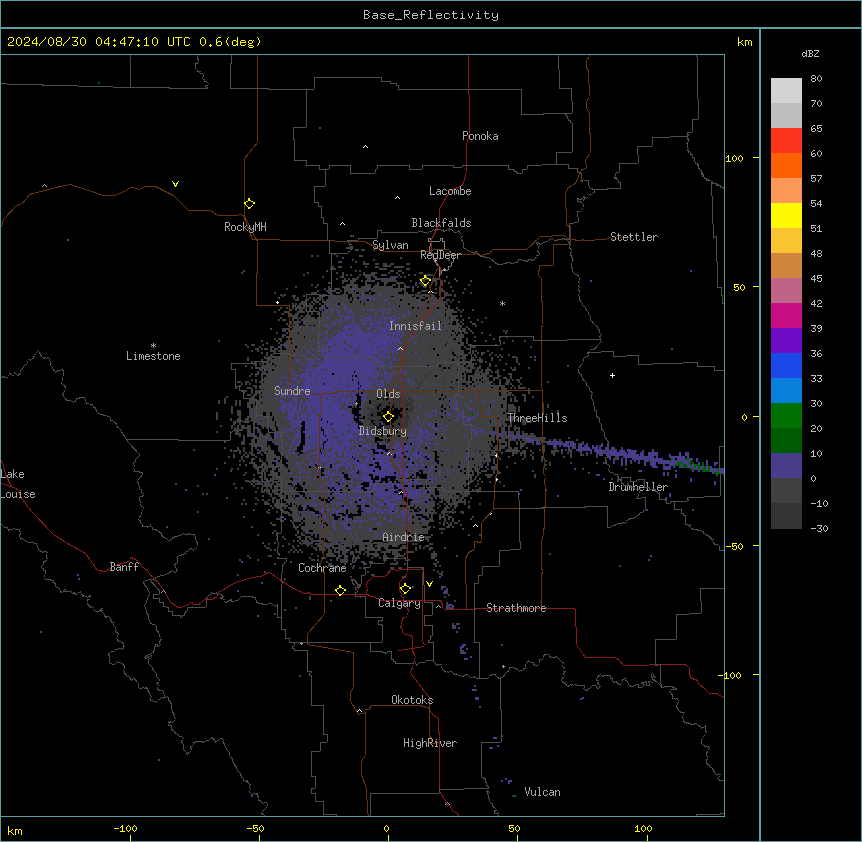Select the yellow diamond marker south of RedDeer
Screen dimensions: 862x842
click(426, 281)
